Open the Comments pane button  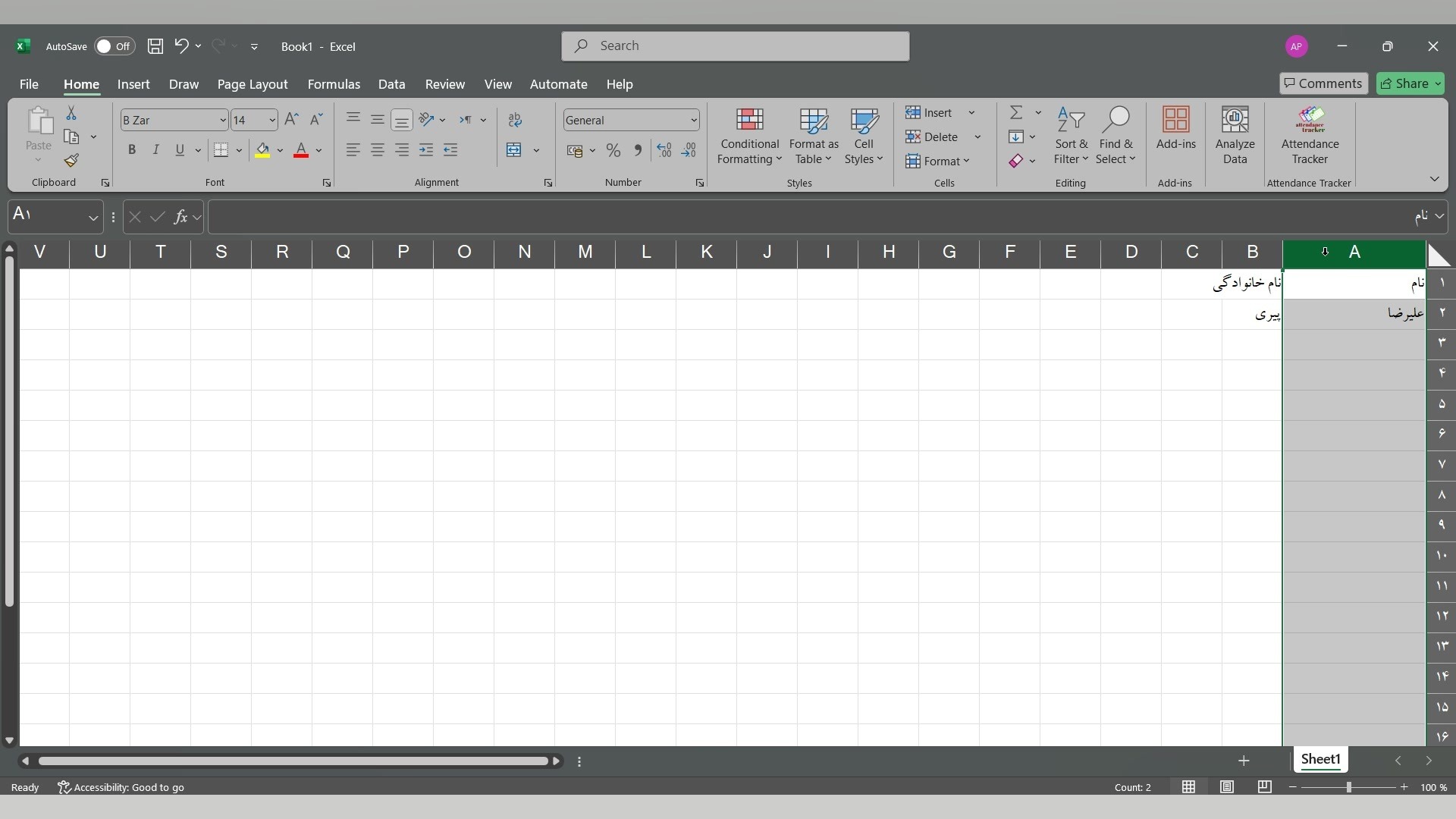(1323, 83)
